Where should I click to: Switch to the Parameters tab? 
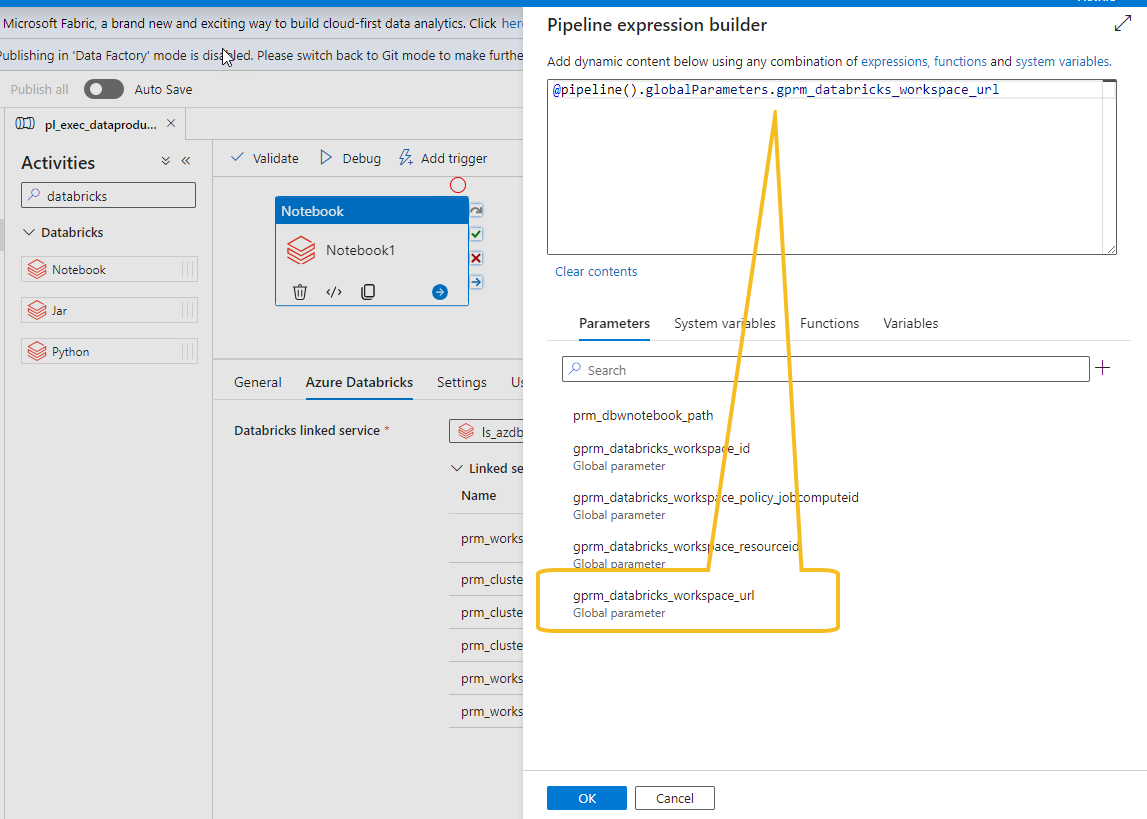[614, 323]
